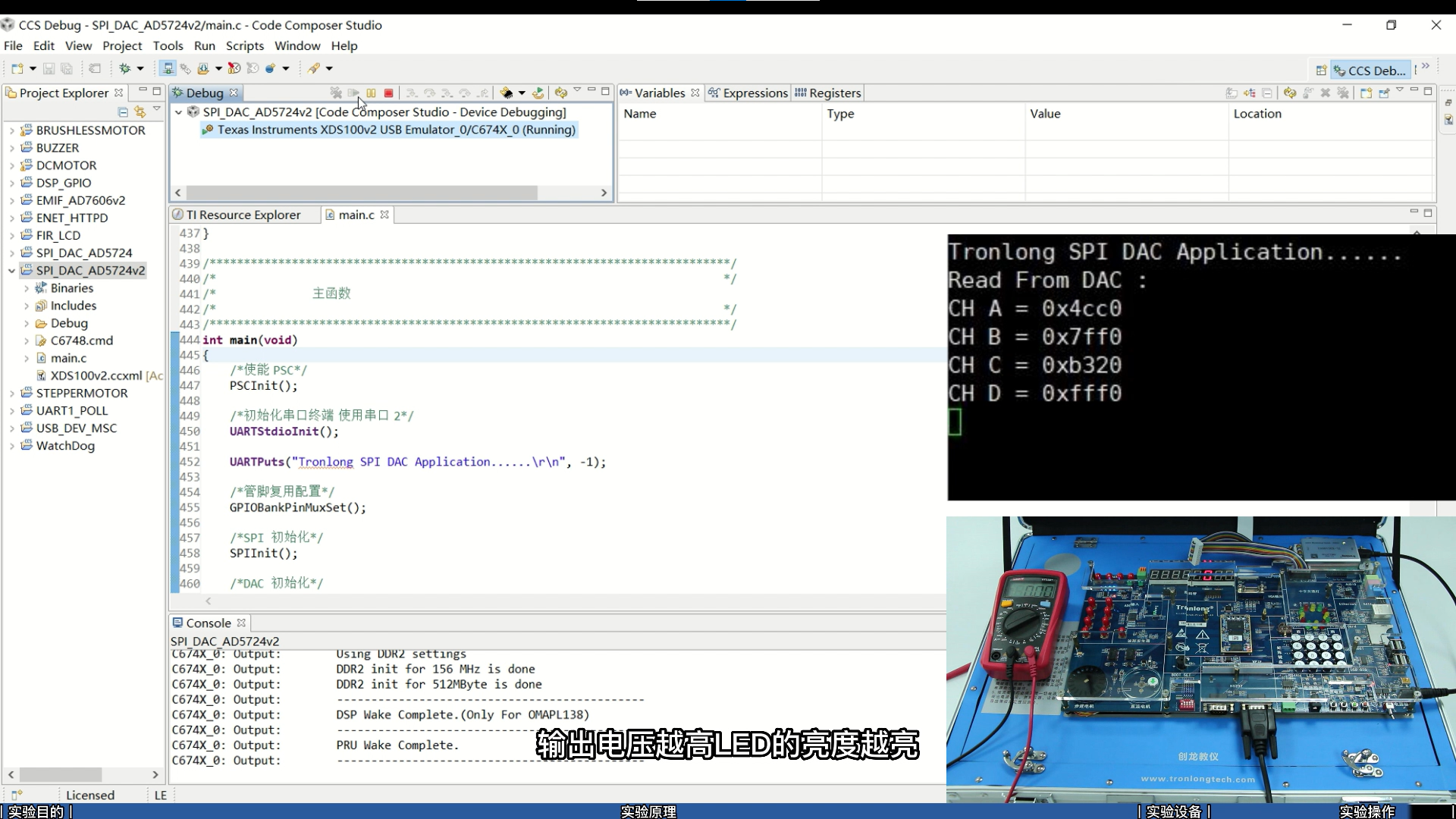
Task: Click the Project Explorer horizontal scrollbar
Action: coord(61,774)
